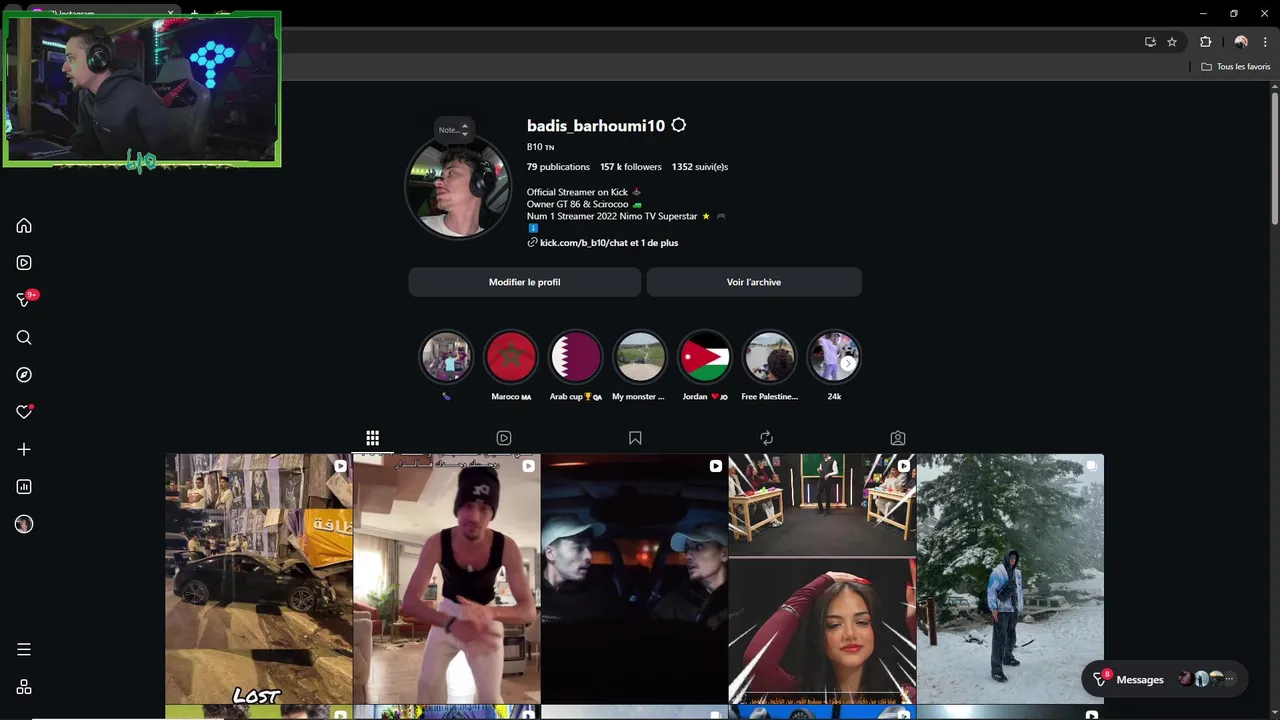1280x720 pixels.
Task: Click the username badis_barhoumi10
Action: click(596, 126)
